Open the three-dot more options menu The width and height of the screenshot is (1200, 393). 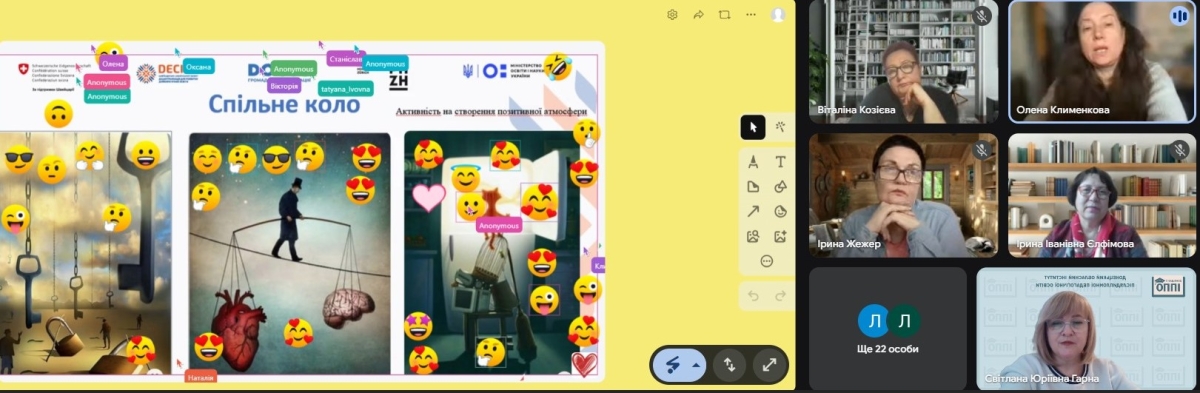[x=750, y=15]
